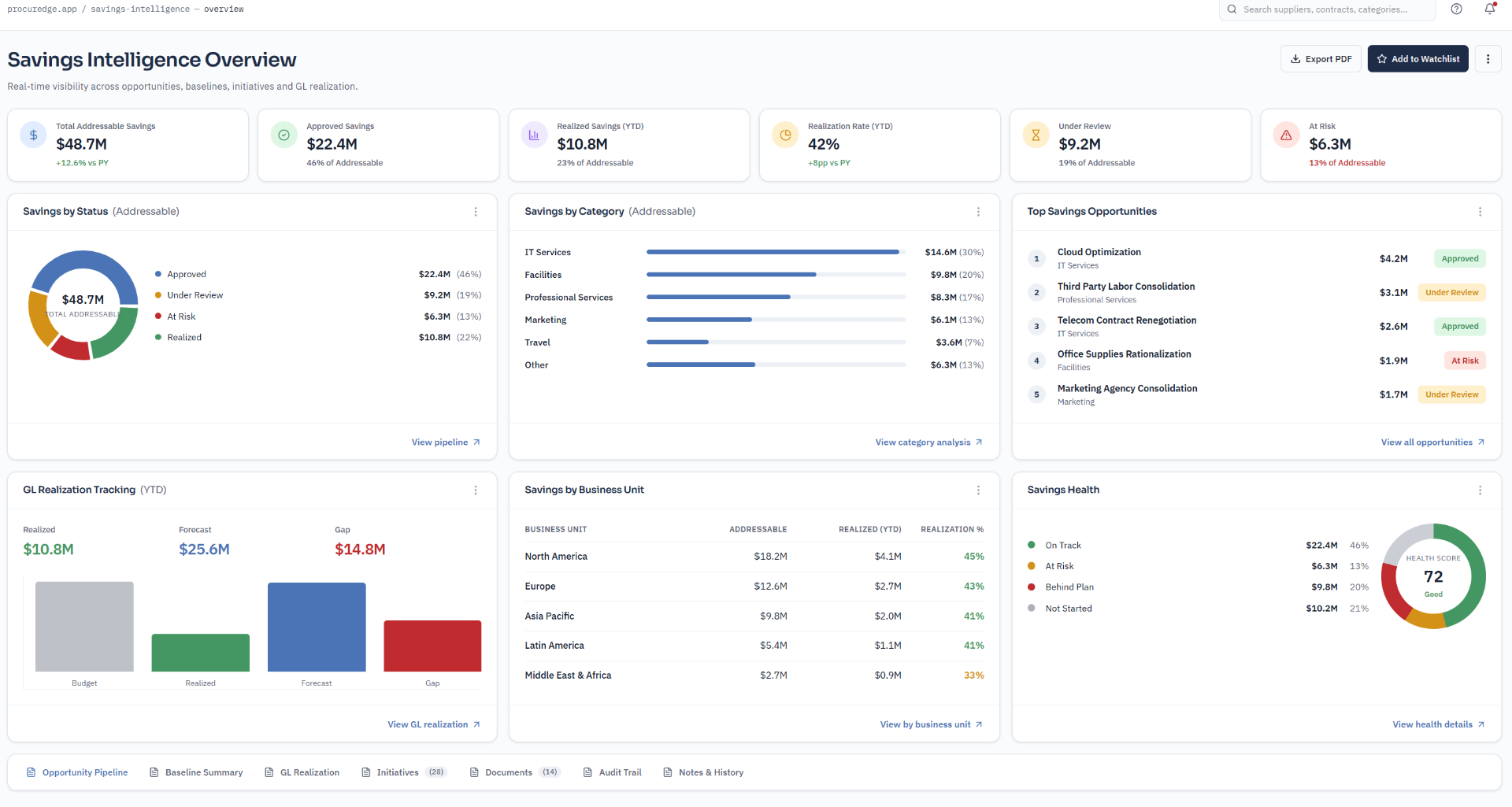Viewport: 1512px width, 807px height.
Task: Open Savings by Category panel options menu
Action: pyautogui.click(x=978, y=212)
